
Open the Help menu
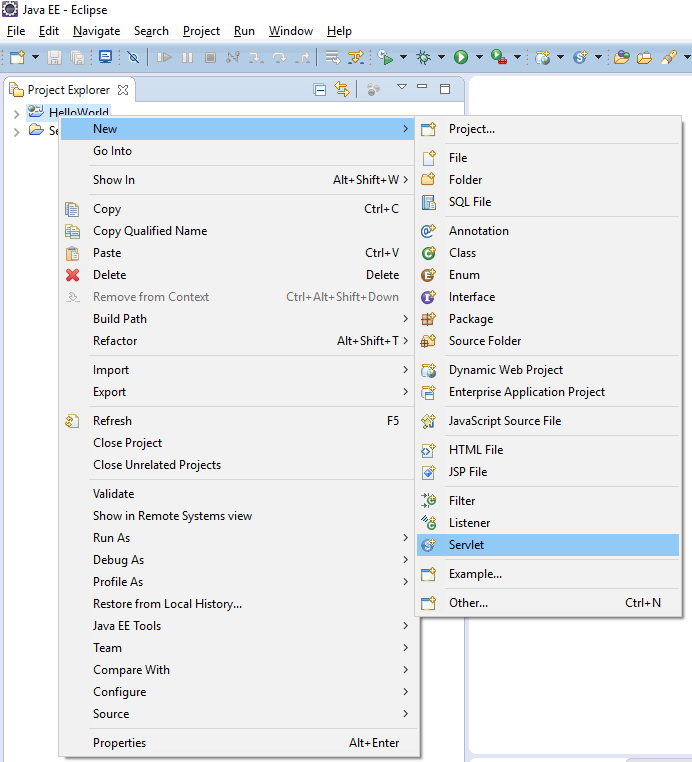click(x=339, y=31)
